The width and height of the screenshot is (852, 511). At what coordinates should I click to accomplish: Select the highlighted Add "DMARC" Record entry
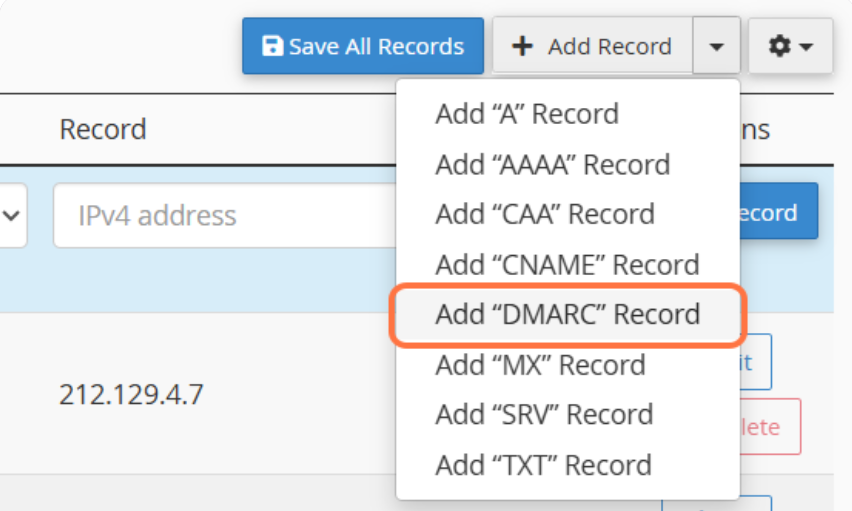tap(567, 314)
